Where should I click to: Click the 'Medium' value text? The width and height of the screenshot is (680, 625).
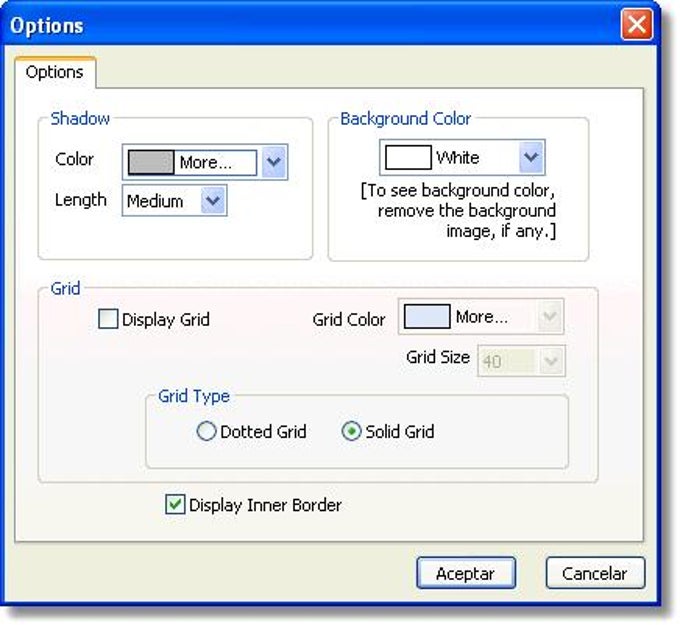(155, 201)
